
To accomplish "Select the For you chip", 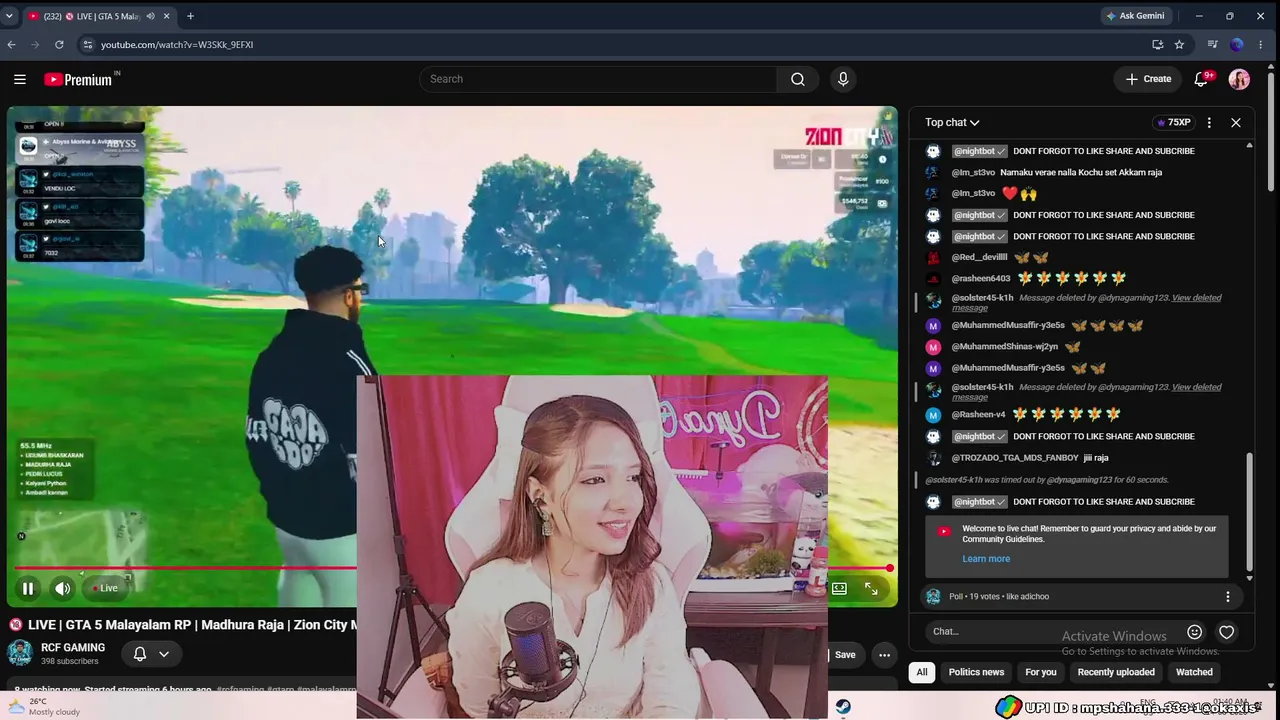I will (1040, 672).
